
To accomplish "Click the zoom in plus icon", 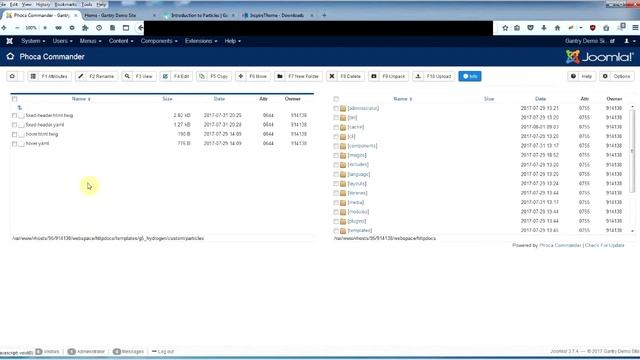I will pos(45,28).
